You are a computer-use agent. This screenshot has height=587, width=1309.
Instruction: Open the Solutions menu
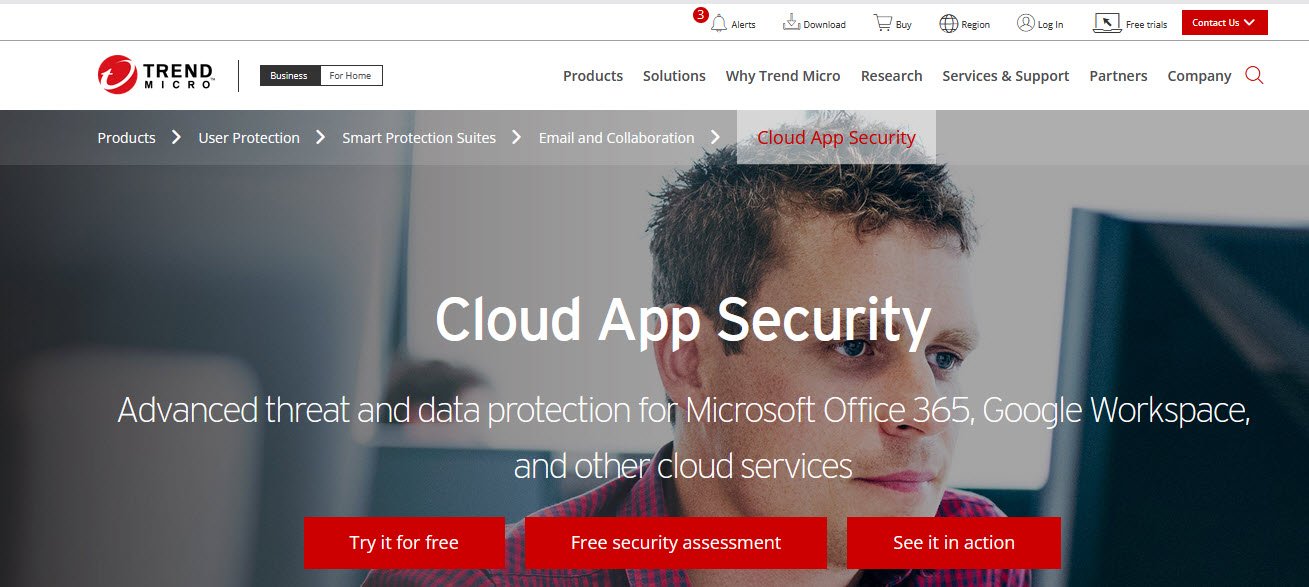(x=674, y=76)
